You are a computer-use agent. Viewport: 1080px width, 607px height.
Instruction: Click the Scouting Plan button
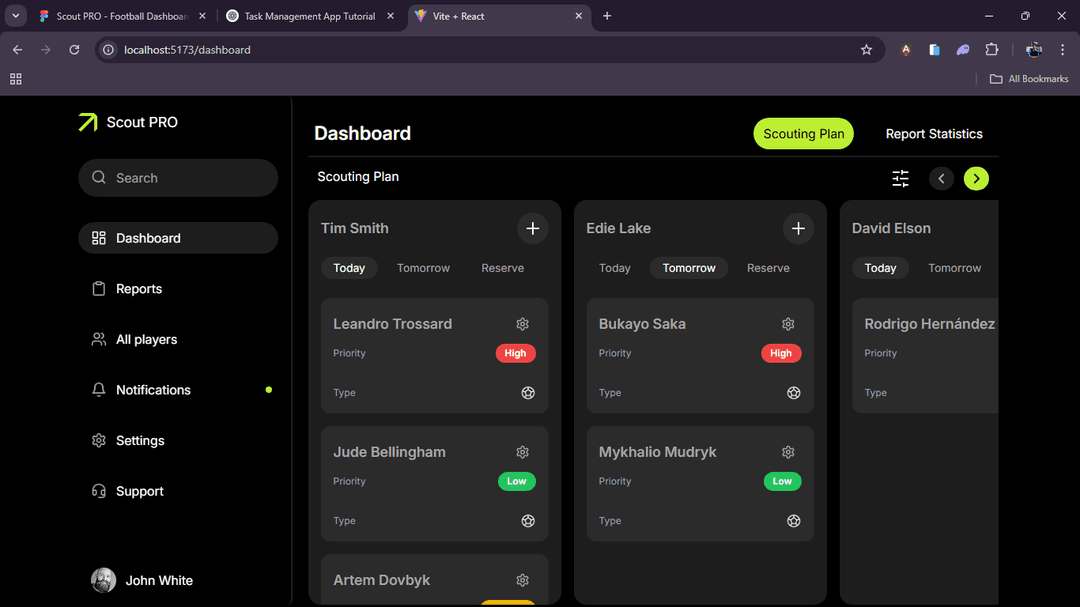803,133
